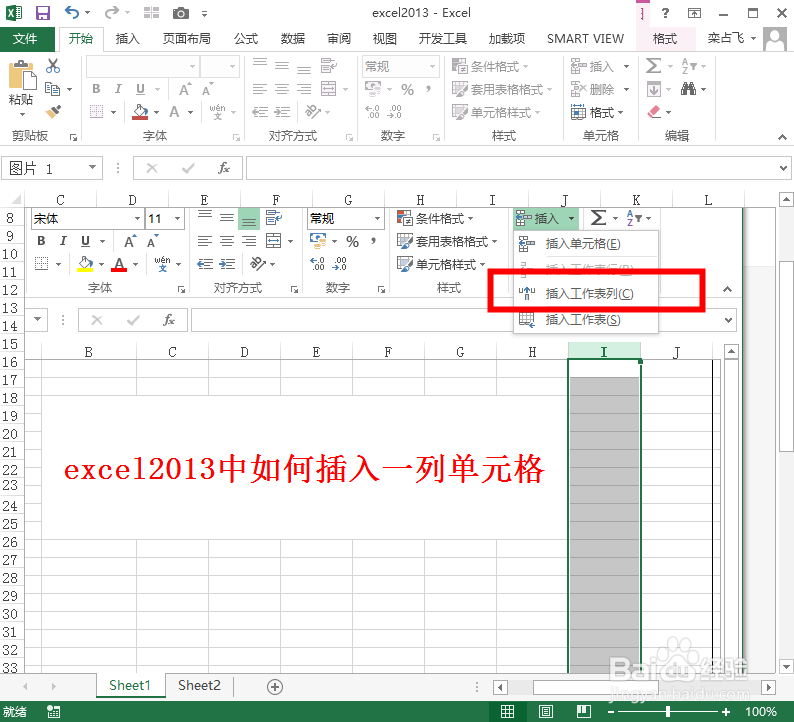
Task: Switch to the Formulas (公式) tab
Action: pyautogui.click(x=246, y=39)
